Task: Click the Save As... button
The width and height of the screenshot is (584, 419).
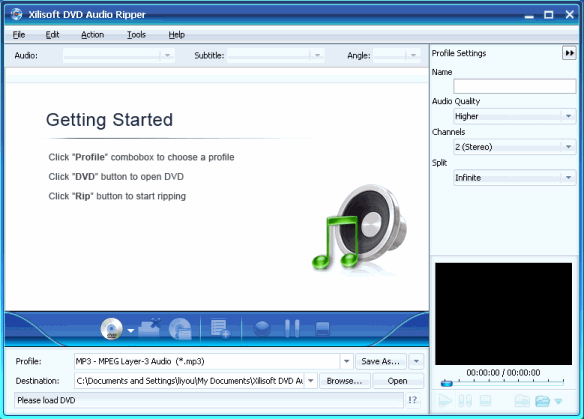Action: [381, 361]
